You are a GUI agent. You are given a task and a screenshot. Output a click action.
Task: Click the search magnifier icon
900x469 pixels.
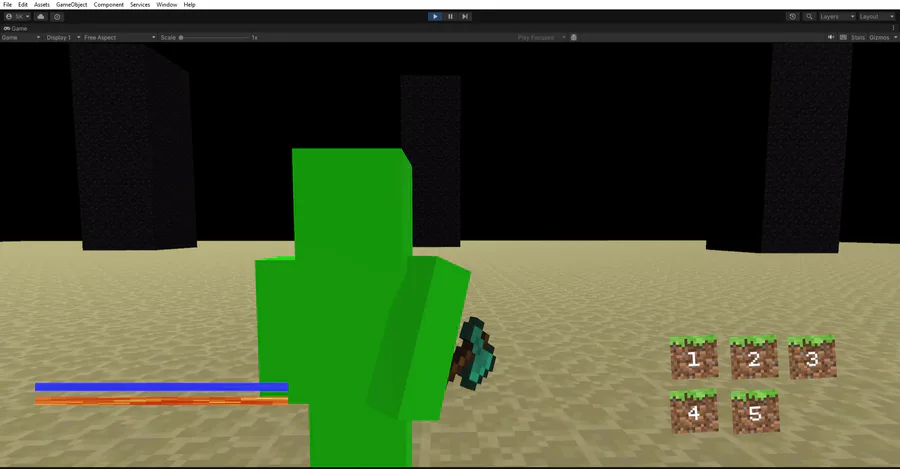(x=809, y=17)
